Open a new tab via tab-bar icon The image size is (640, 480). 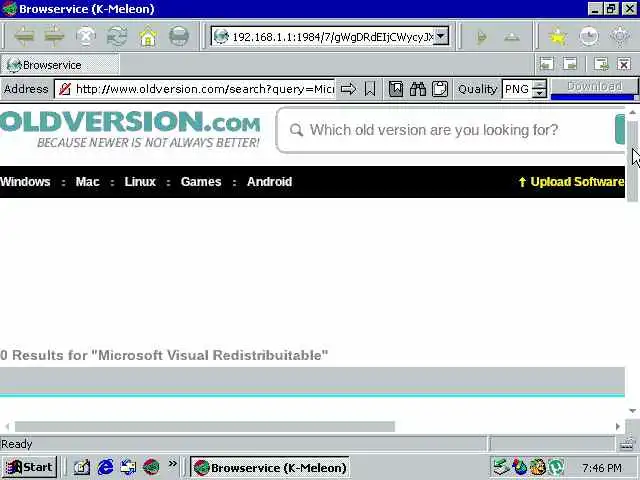[x=601, y=64]
